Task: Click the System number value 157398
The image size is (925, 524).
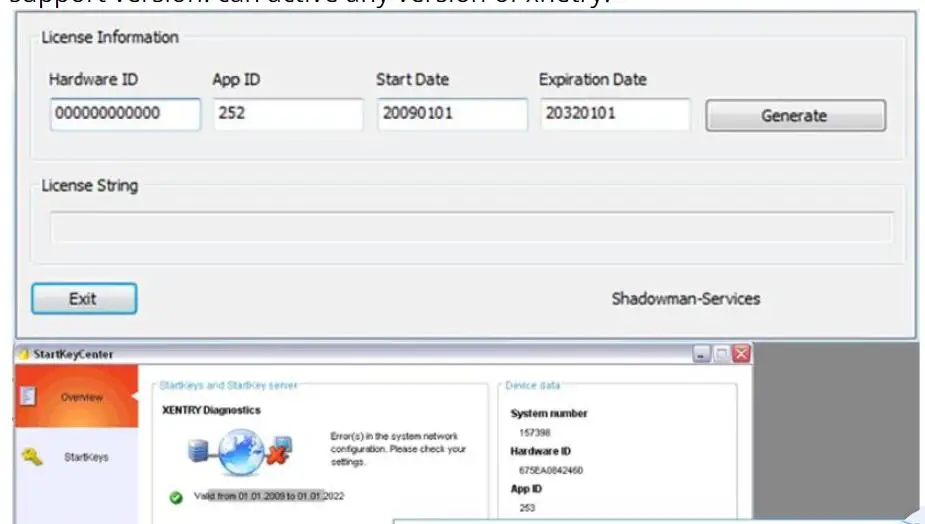Action: (534, 433)
